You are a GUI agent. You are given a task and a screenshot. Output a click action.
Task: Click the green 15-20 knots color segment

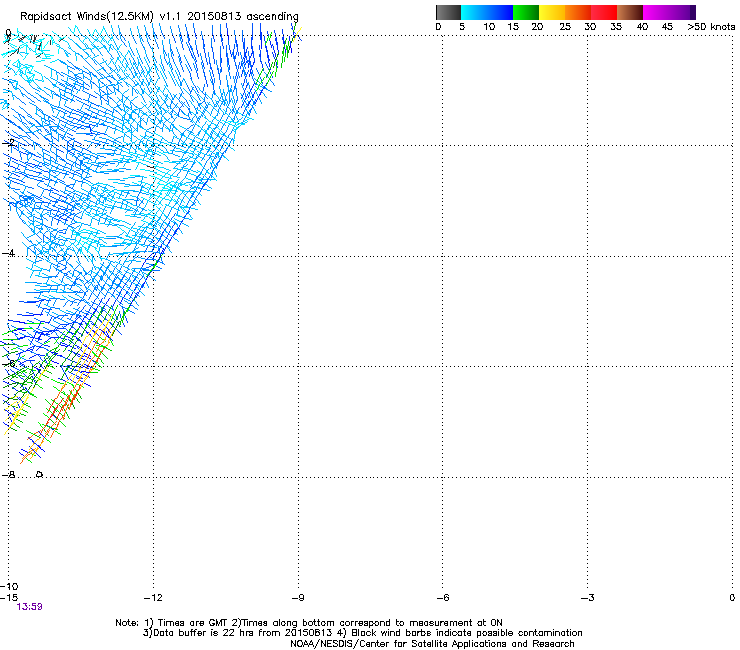(x=526, y=12)
